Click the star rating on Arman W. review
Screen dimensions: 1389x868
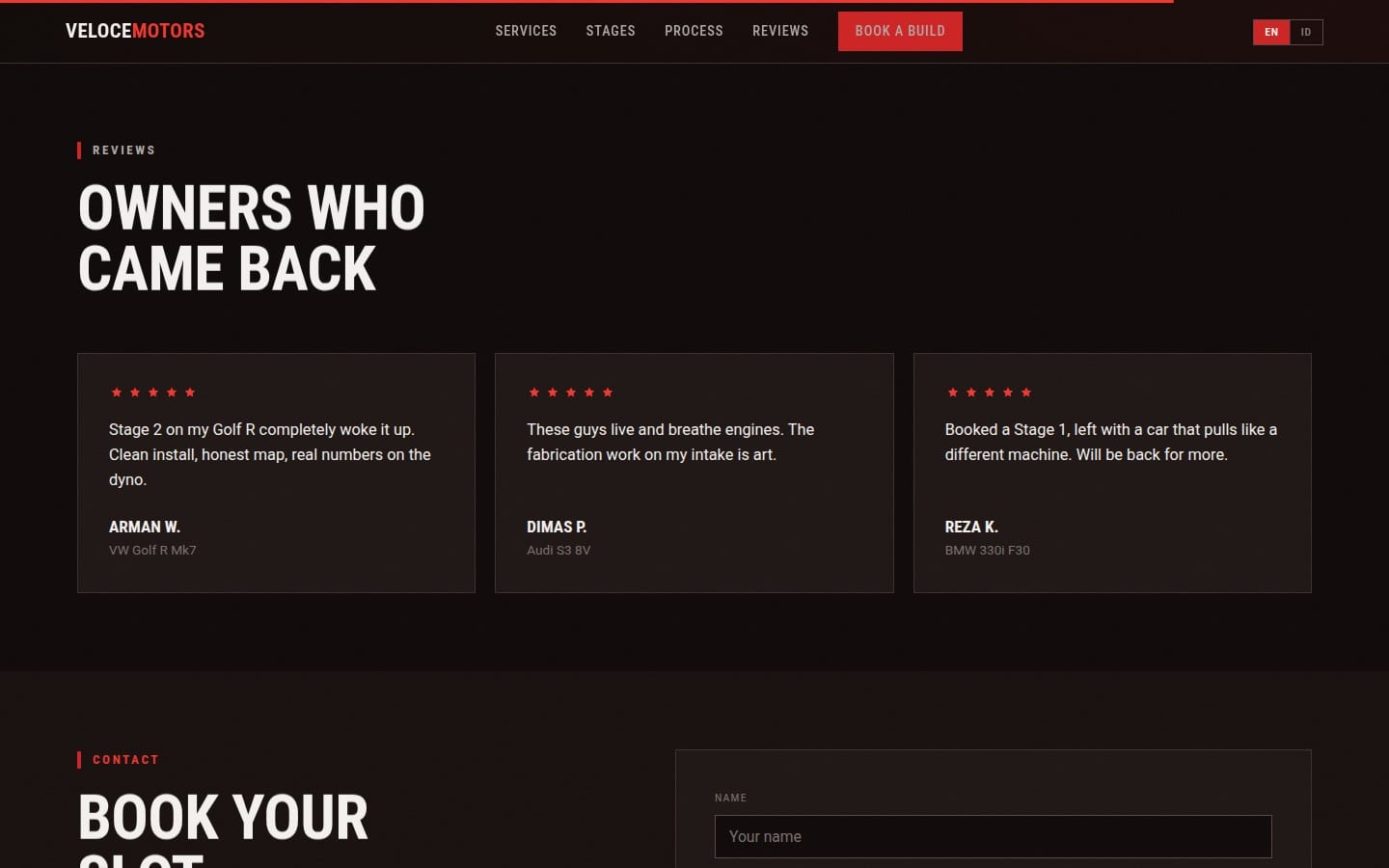tap(152, 393)
